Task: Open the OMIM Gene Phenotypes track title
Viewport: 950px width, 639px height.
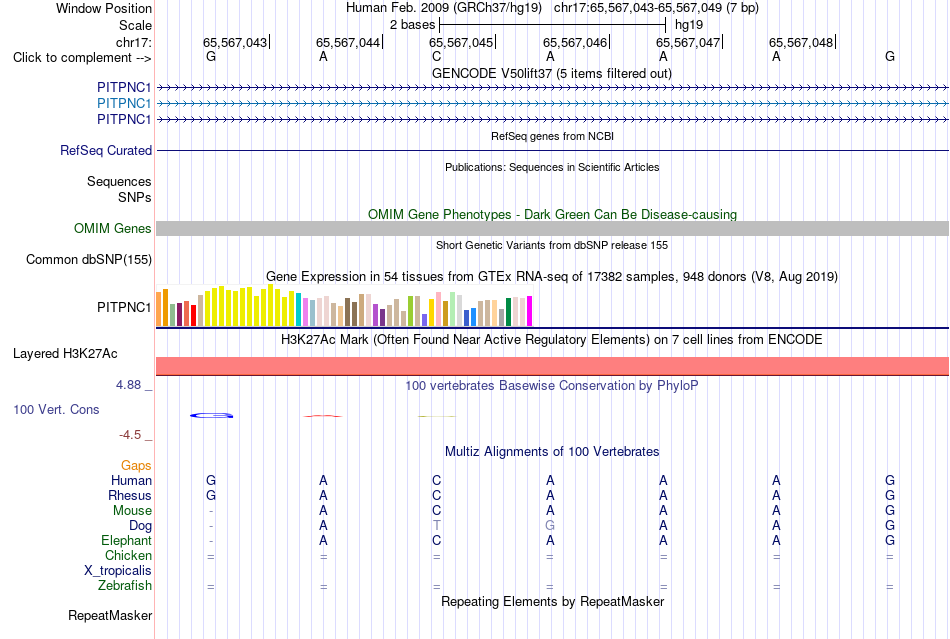Action: 552,214
